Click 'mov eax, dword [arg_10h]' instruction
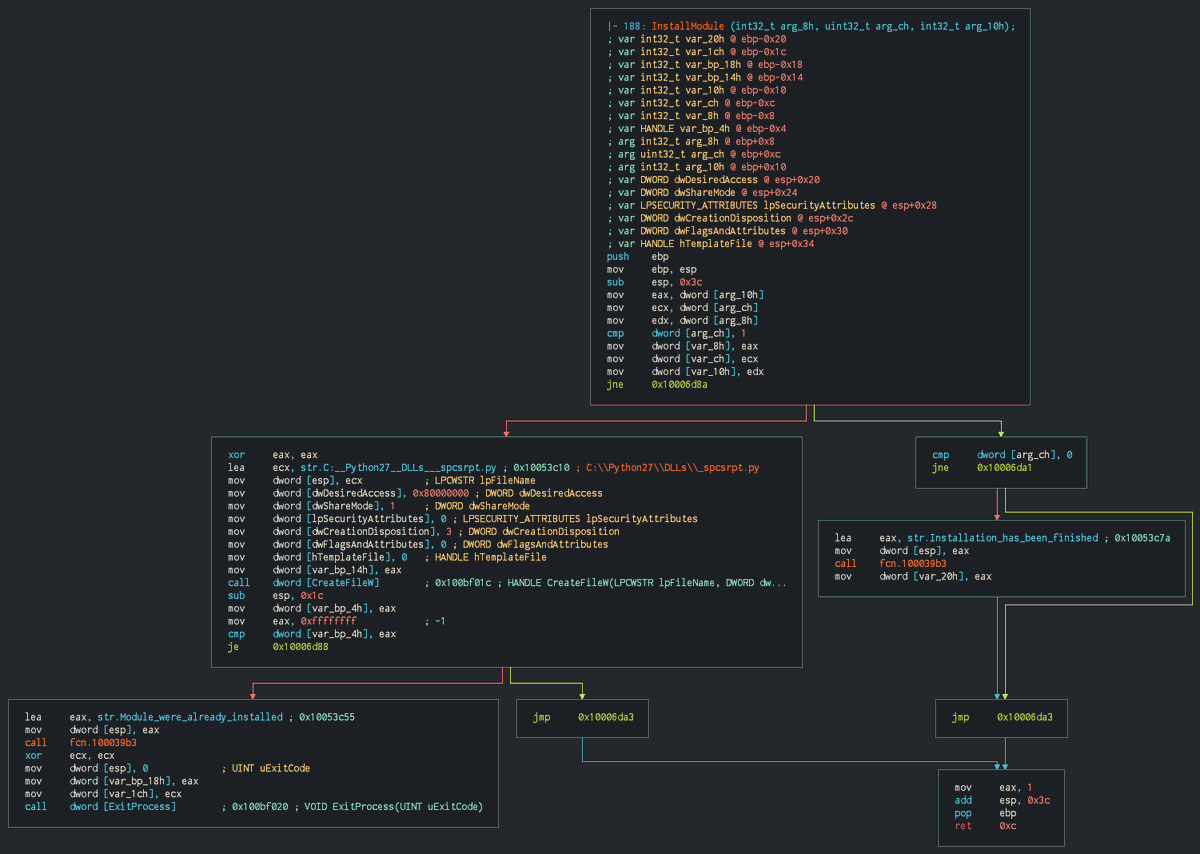Screen dimensions: 1200x854 pyautogui.click(x=685, y=295)
